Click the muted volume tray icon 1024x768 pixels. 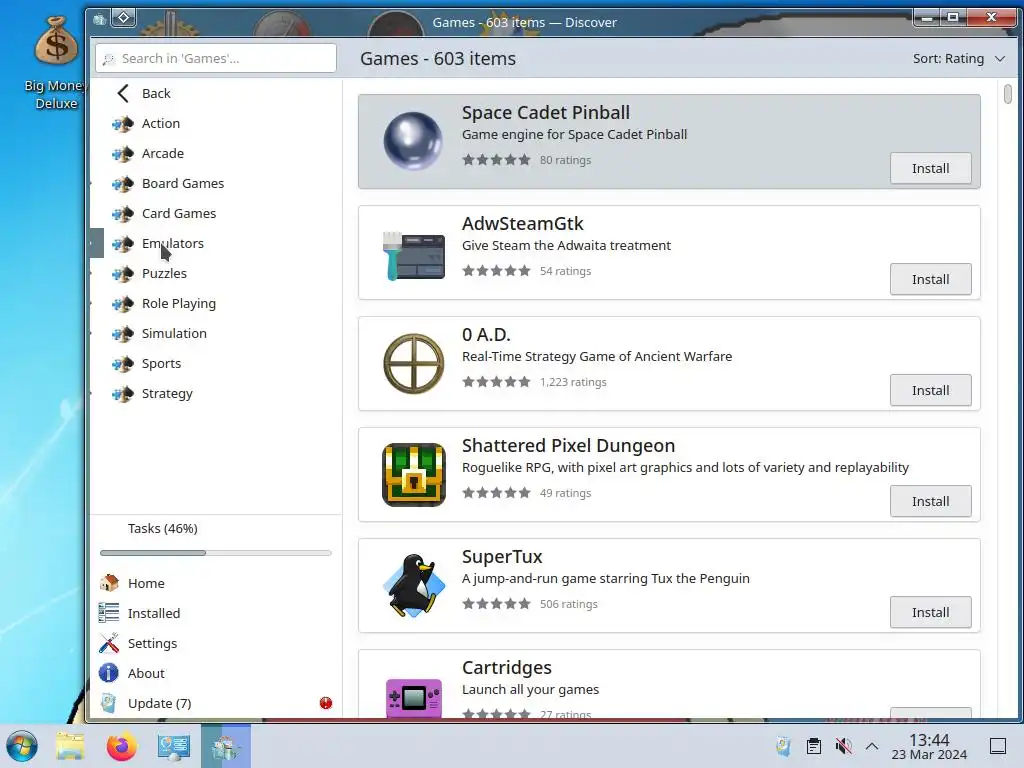tap(843, 746)
